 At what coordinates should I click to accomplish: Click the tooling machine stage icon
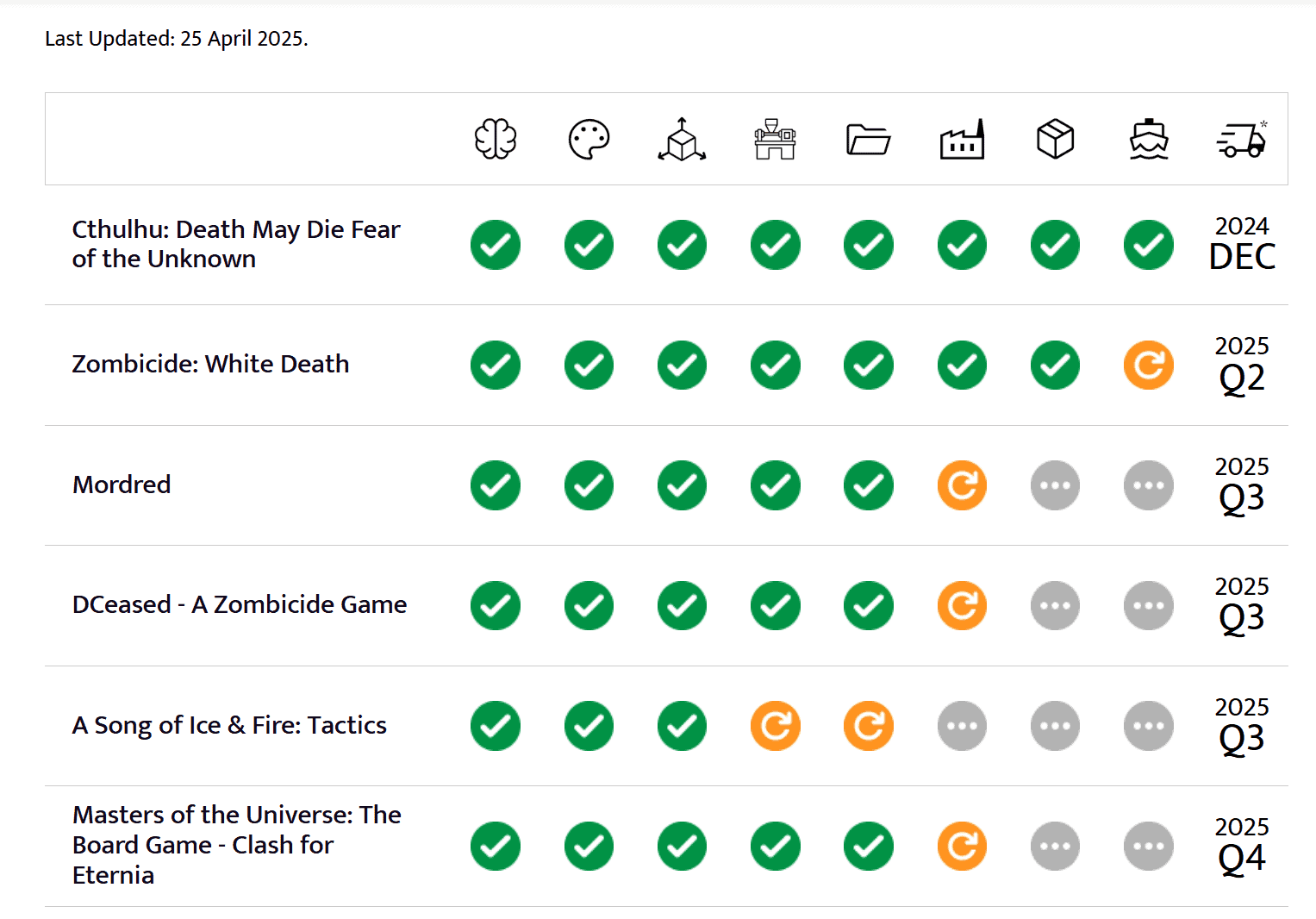[x=775, y=140]
